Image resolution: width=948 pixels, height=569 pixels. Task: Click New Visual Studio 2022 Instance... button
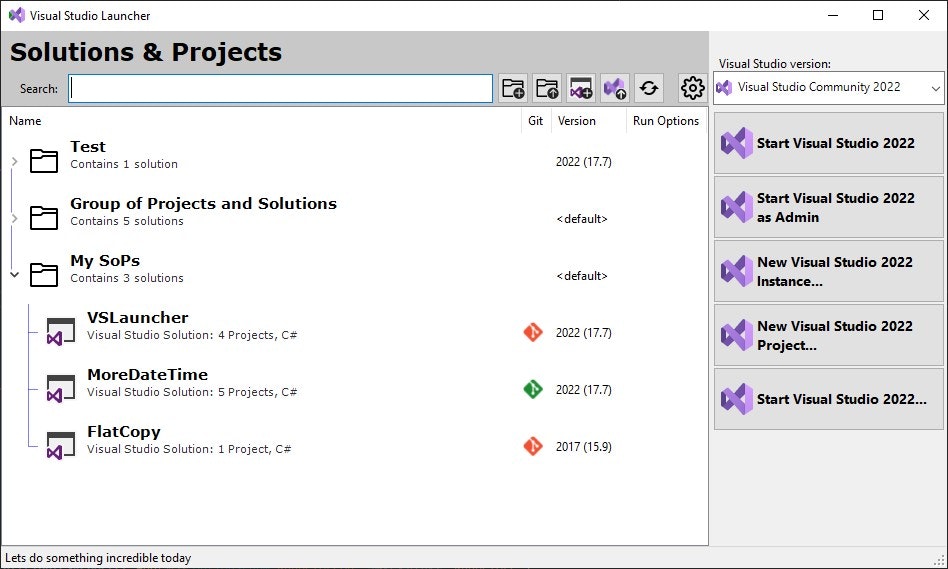pos(828,271)
